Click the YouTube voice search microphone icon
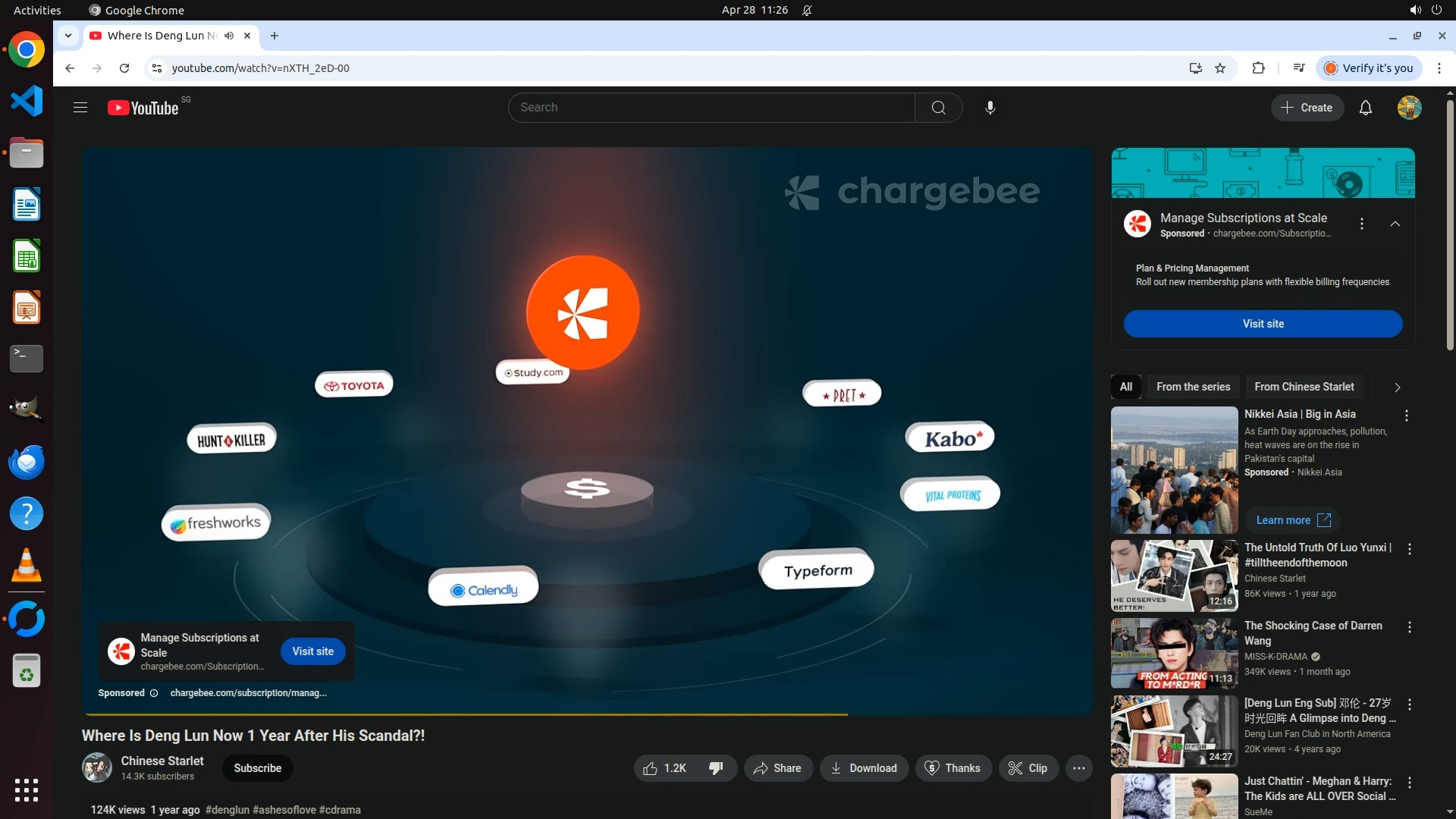 pyautogui.click(x=990, y=108)
